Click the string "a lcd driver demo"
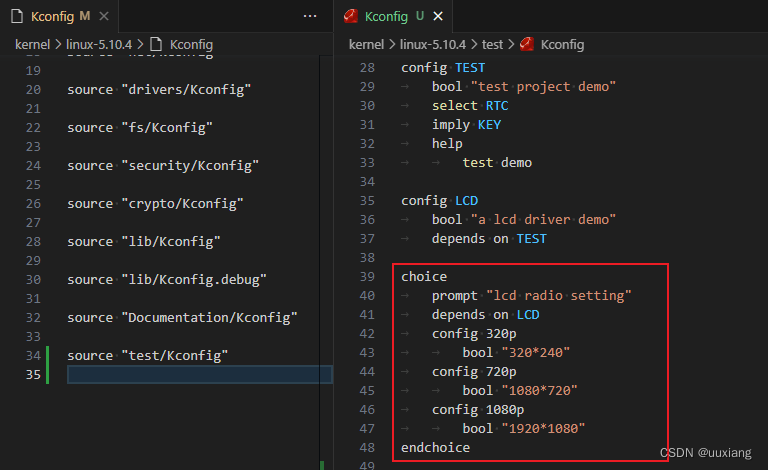Image resolution: width=768 pixels, height=470 pixels. pyautogui.click(x=543, y=220)
